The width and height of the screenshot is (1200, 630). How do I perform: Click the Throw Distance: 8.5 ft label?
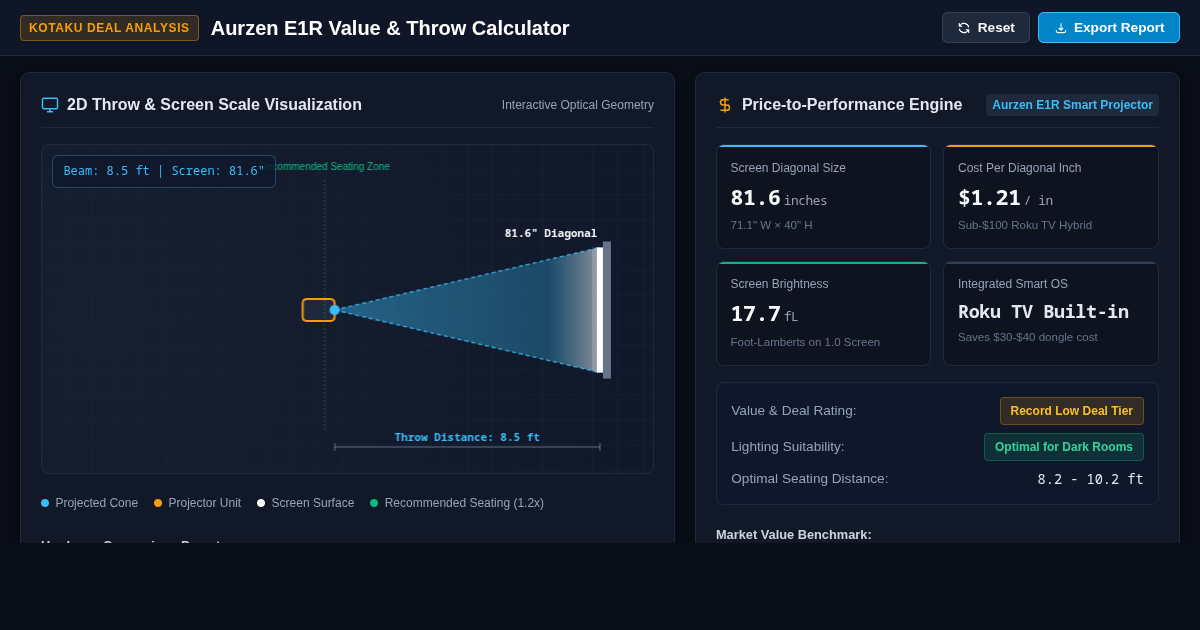(467, 437)
